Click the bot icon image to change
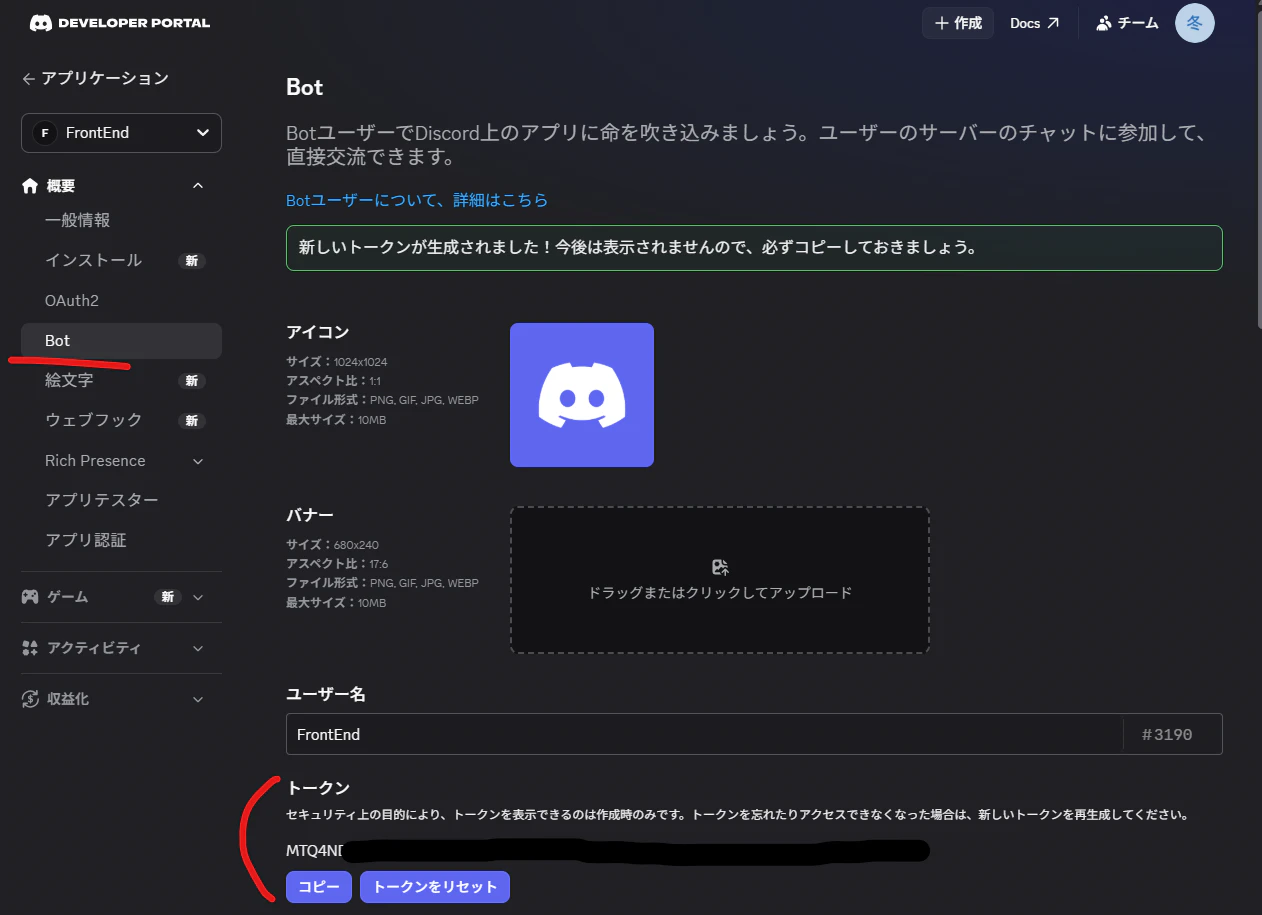The image size is (1262, 915). (582, 395)
